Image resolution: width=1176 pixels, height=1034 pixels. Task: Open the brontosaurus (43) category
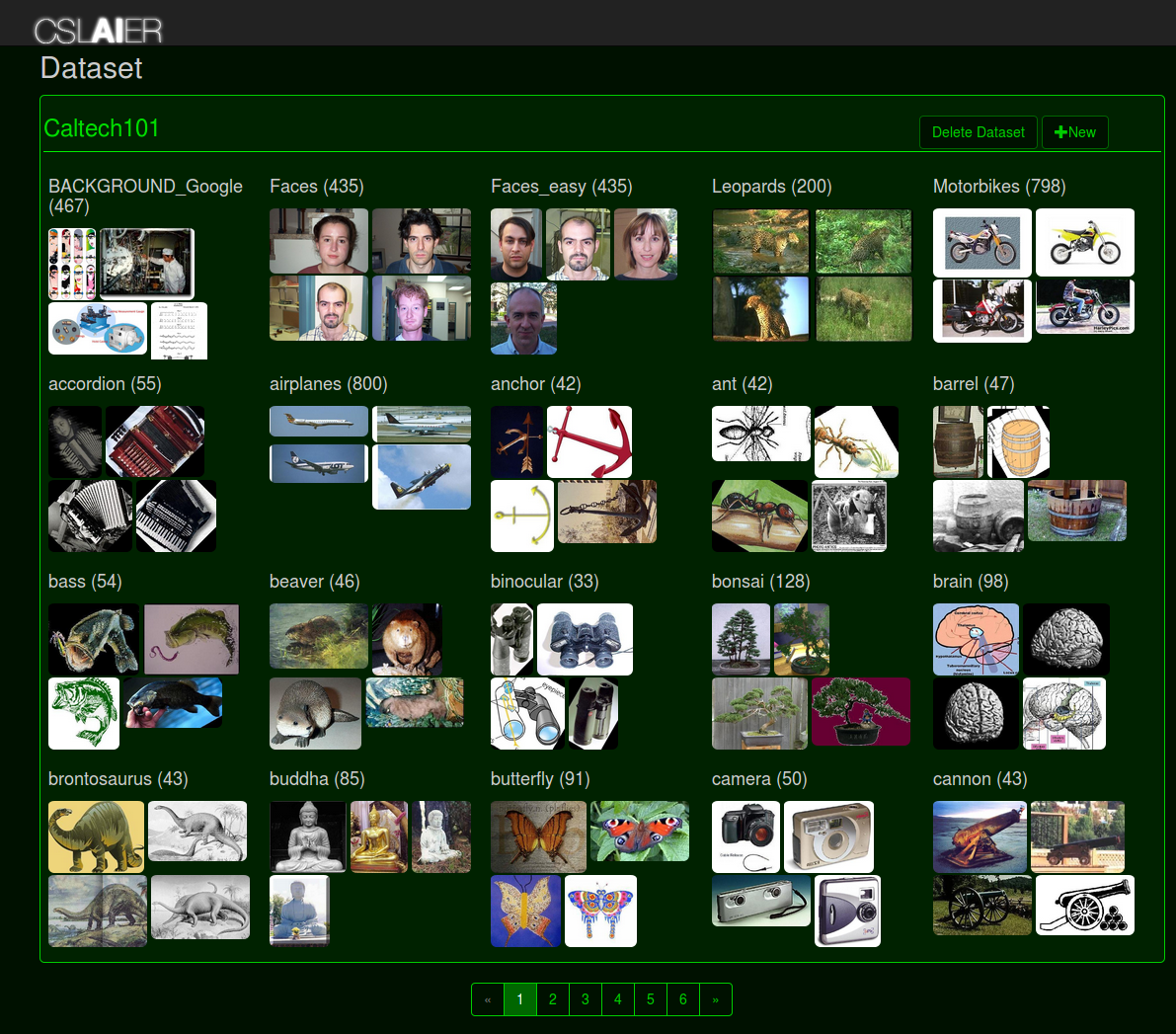(x=118, y=778)
